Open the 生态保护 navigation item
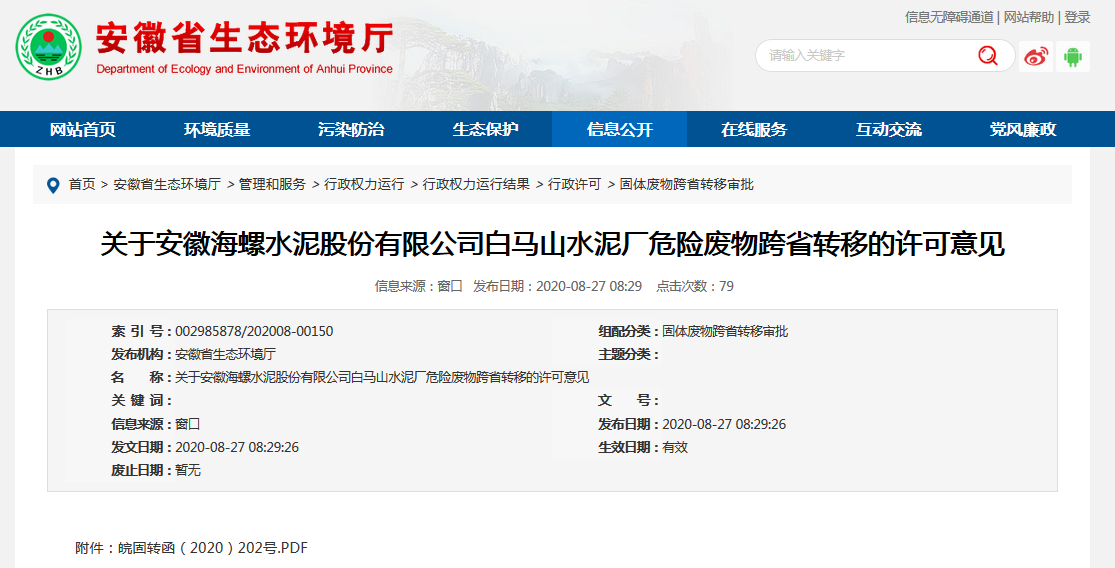The height and width of the screenshot is (568, 1115). click(x=485, y=130)
